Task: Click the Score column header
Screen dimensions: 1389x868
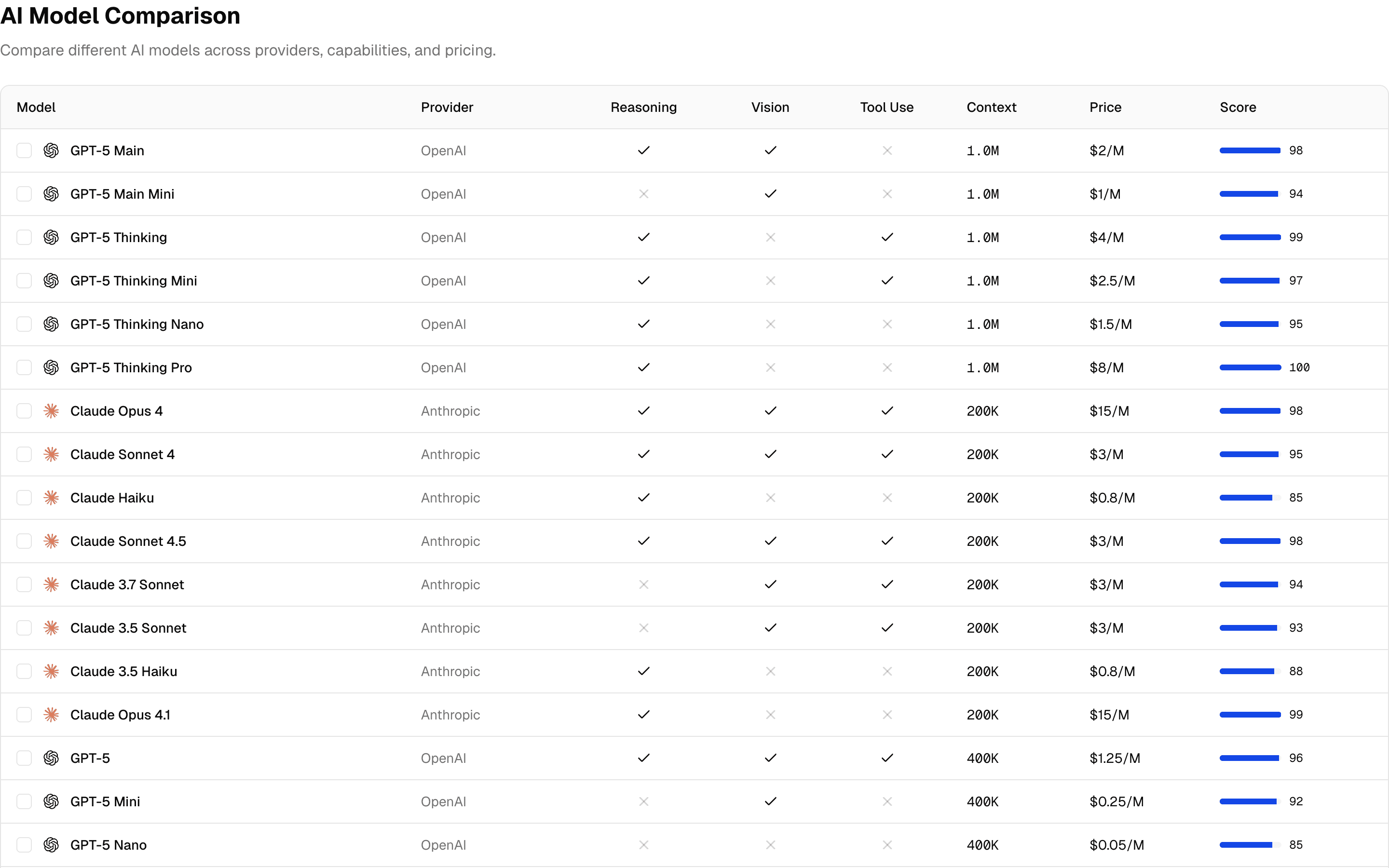Action: [x=1238, y=107]
